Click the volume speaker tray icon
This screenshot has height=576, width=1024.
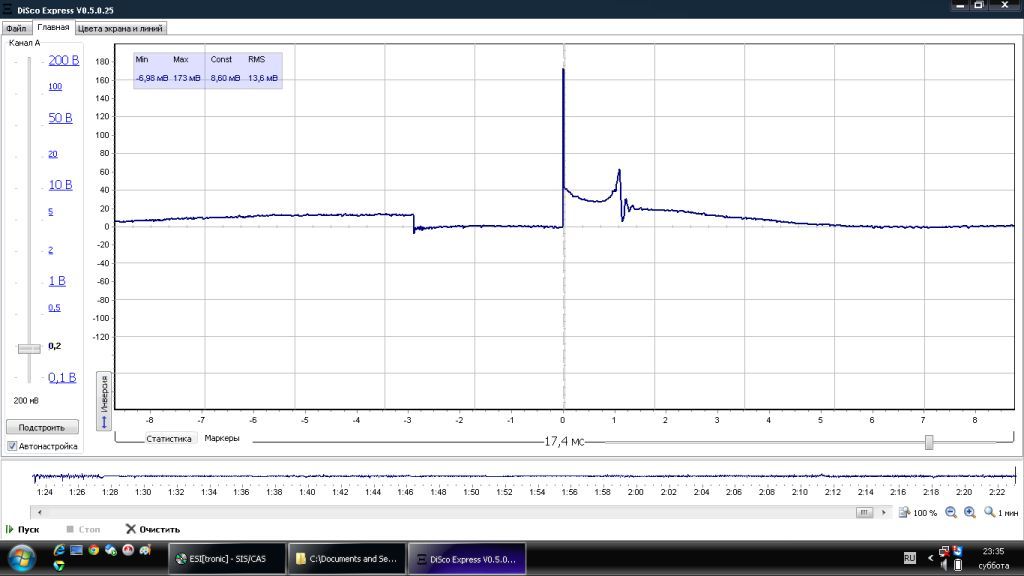click(x=943, y=565)
